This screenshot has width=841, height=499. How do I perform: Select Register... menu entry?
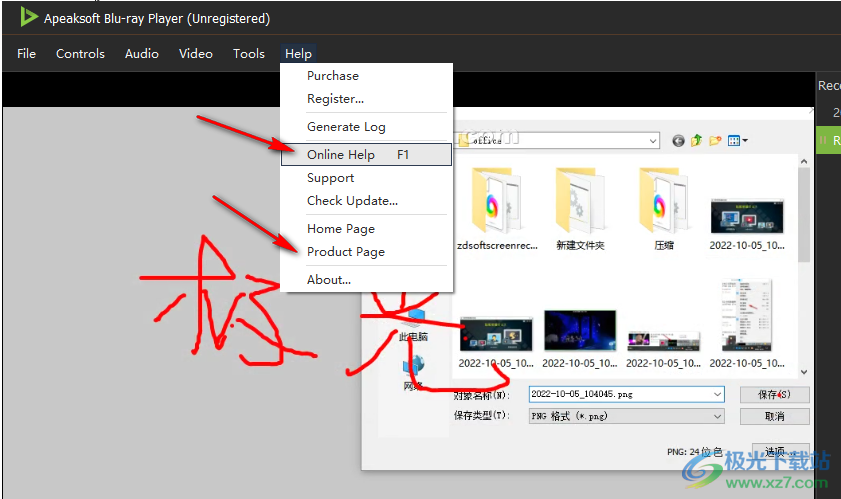pyautogui.click(x=366, y=99)
